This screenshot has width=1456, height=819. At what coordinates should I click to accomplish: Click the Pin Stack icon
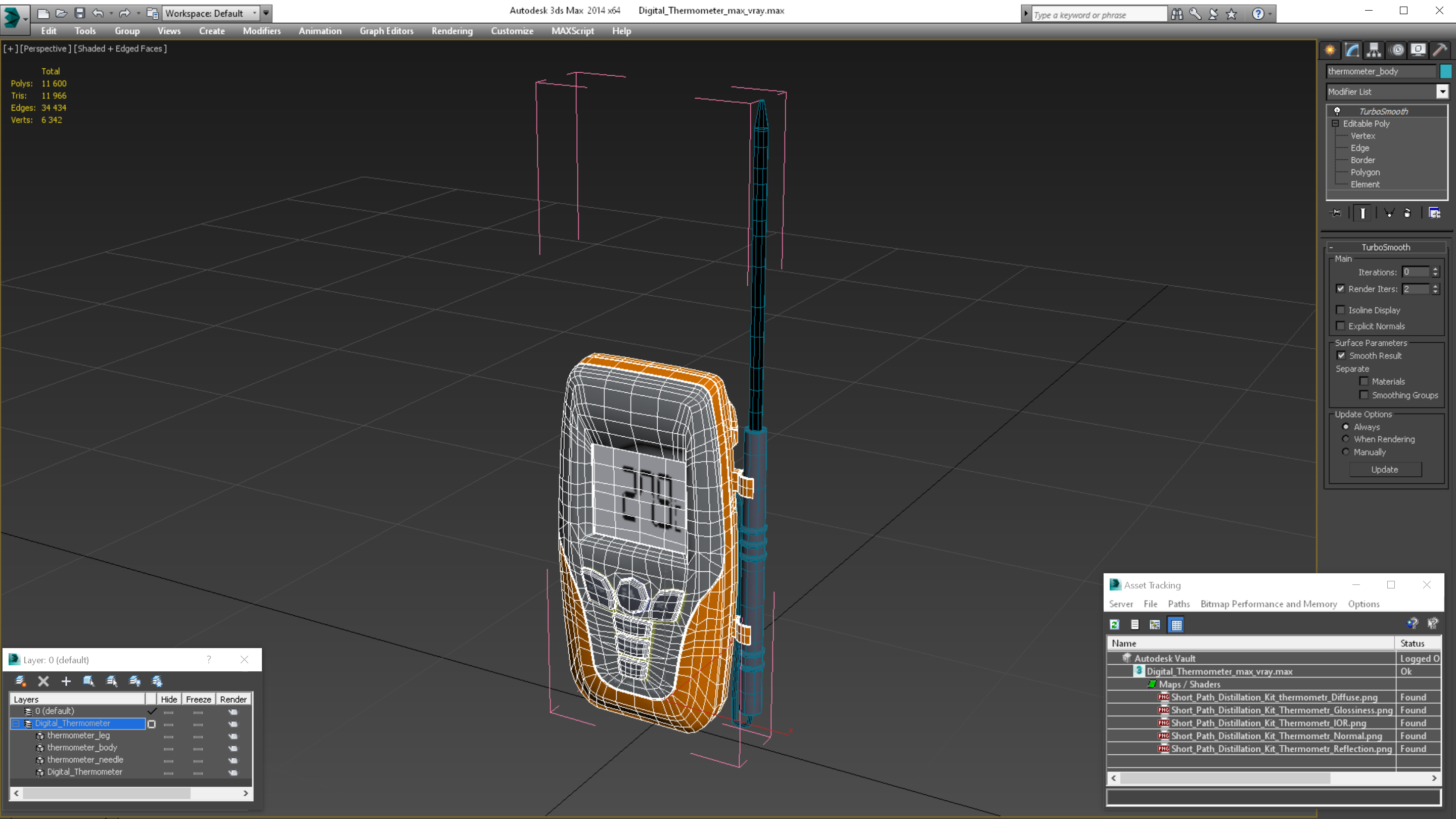click(1336, 213)
